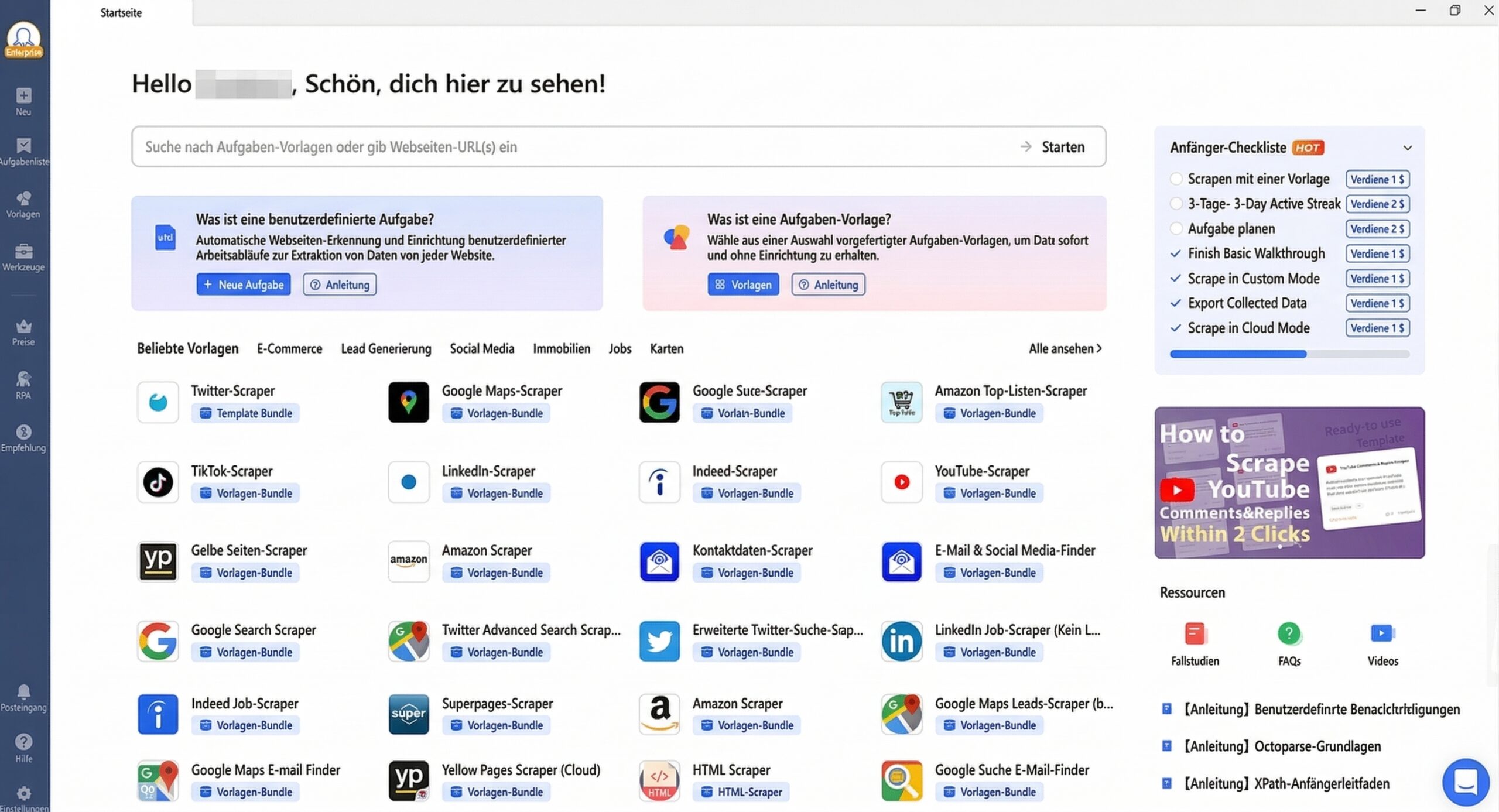Image resolution: width=1499 pixels, height=812 pixels.
Task: Select Aufgabe planen checklist circle
Action: 1176,228
